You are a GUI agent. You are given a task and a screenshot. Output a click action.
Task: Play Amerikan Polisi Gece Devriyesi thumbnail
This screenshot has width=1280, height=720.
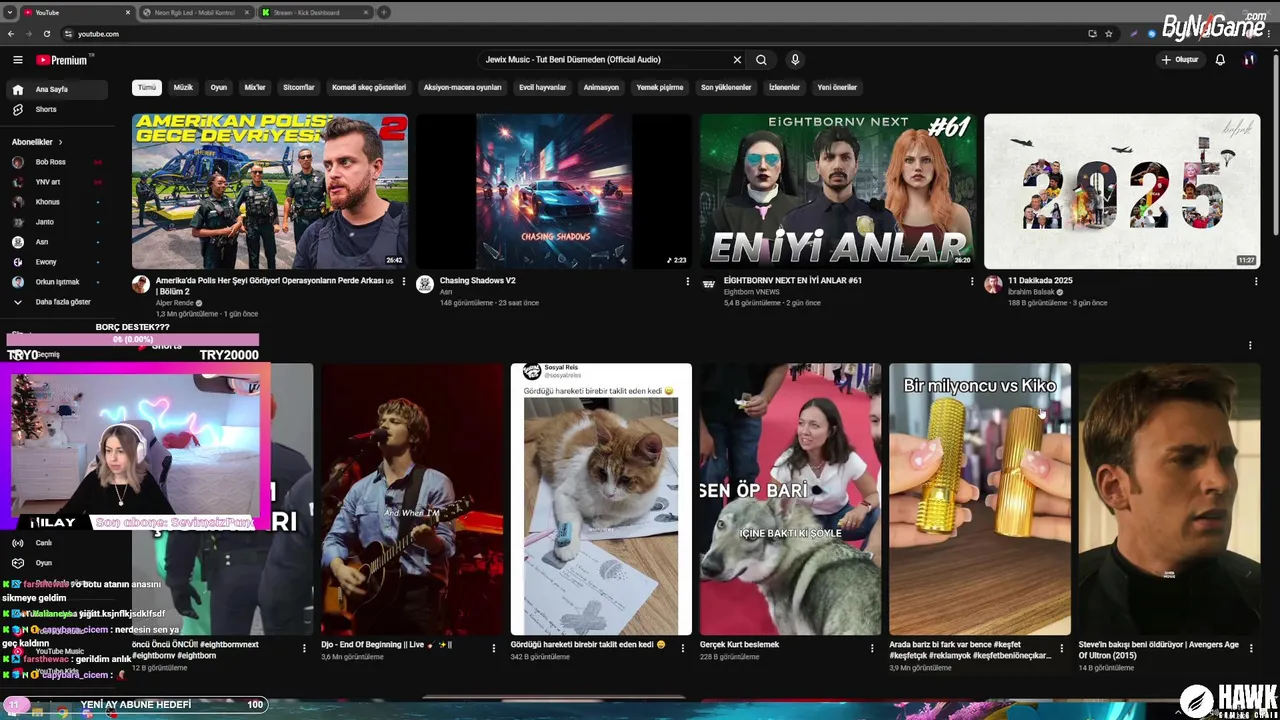coord(270,191)
